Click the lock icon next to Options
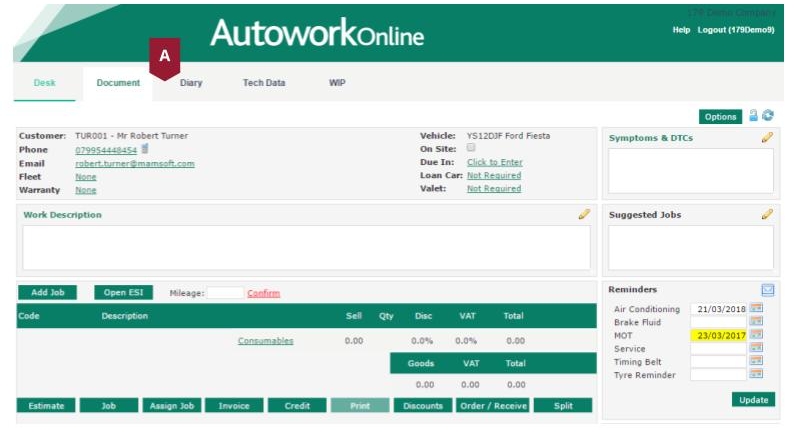The image size is (800, 442). 753,116
